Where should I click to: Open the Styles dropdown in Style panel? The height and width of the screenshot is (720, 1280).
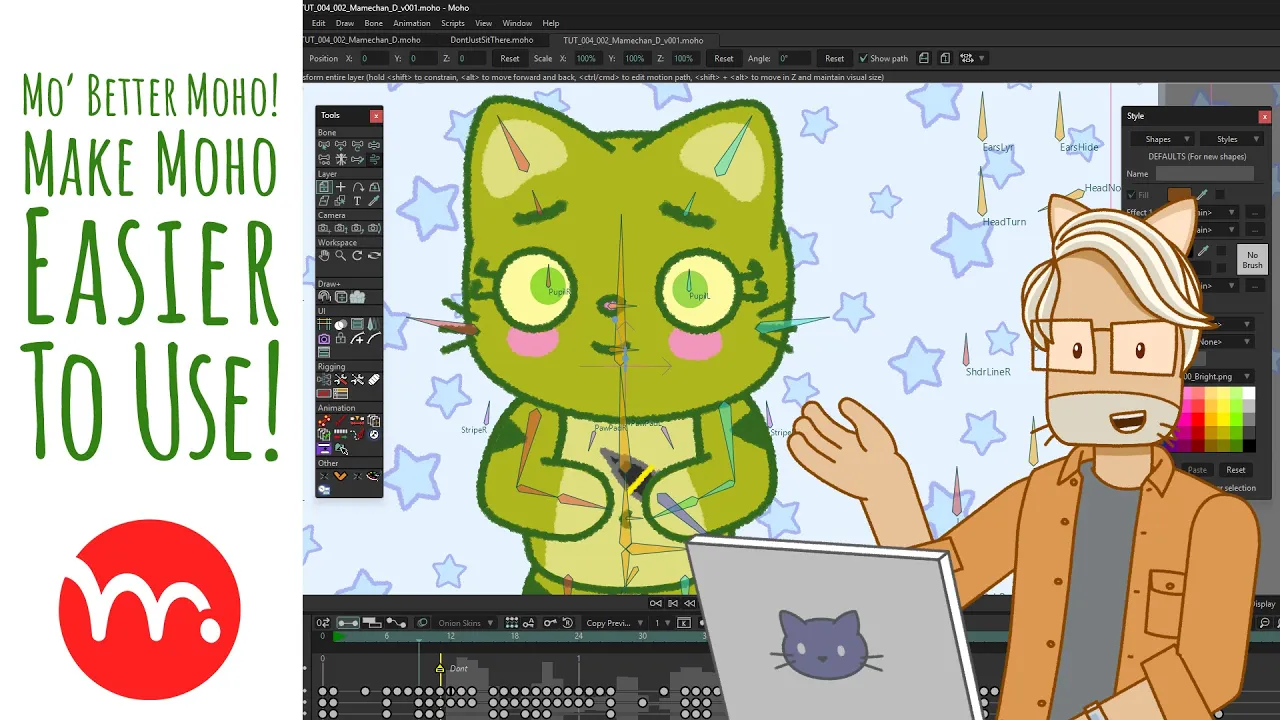click(x=1232, y=139)
